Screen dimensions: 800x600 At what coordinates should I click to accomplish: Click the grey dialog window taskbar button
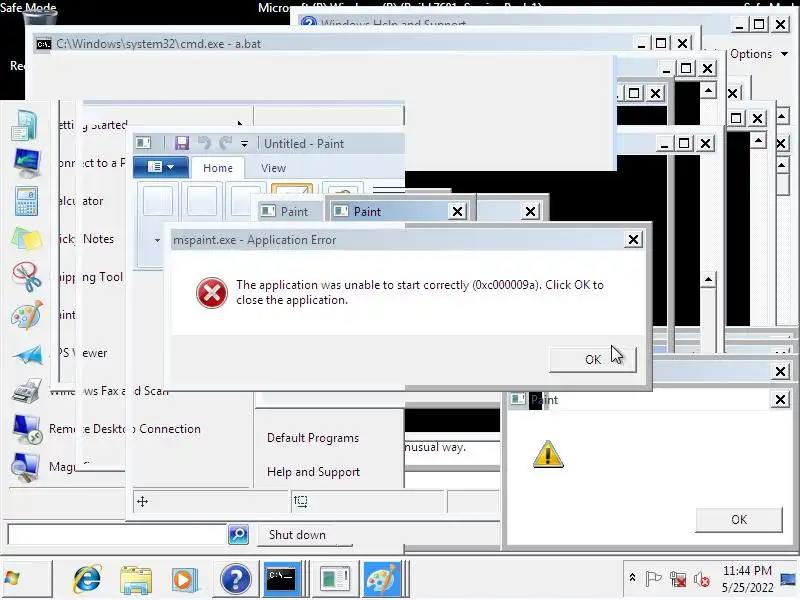(335, 579)
